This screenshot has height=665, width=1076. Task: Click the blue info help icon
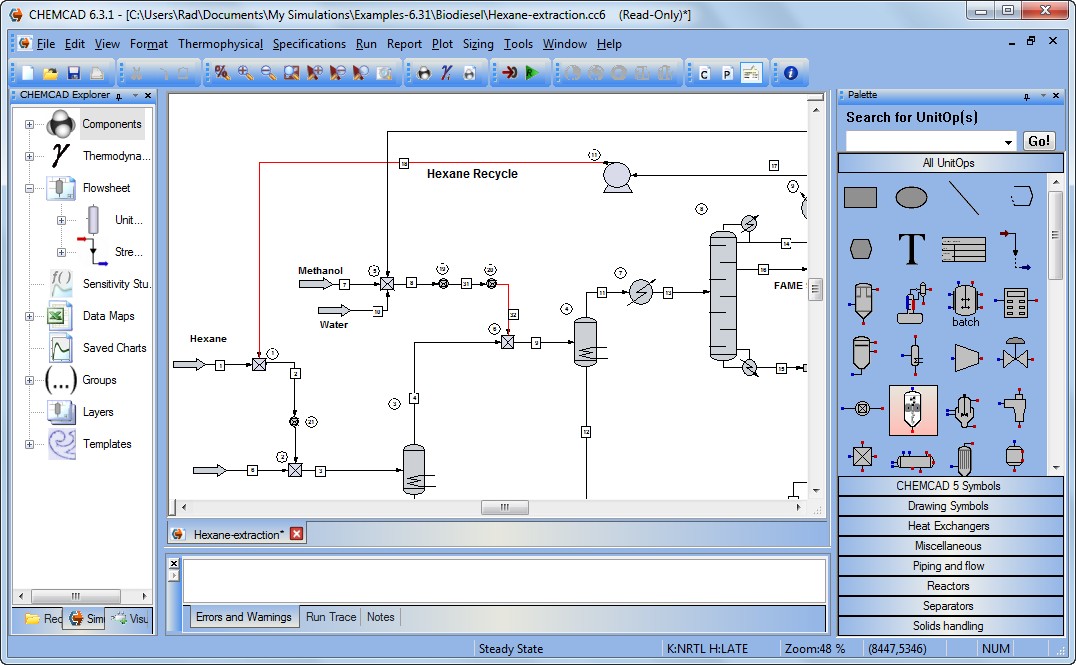click(791, 73)
